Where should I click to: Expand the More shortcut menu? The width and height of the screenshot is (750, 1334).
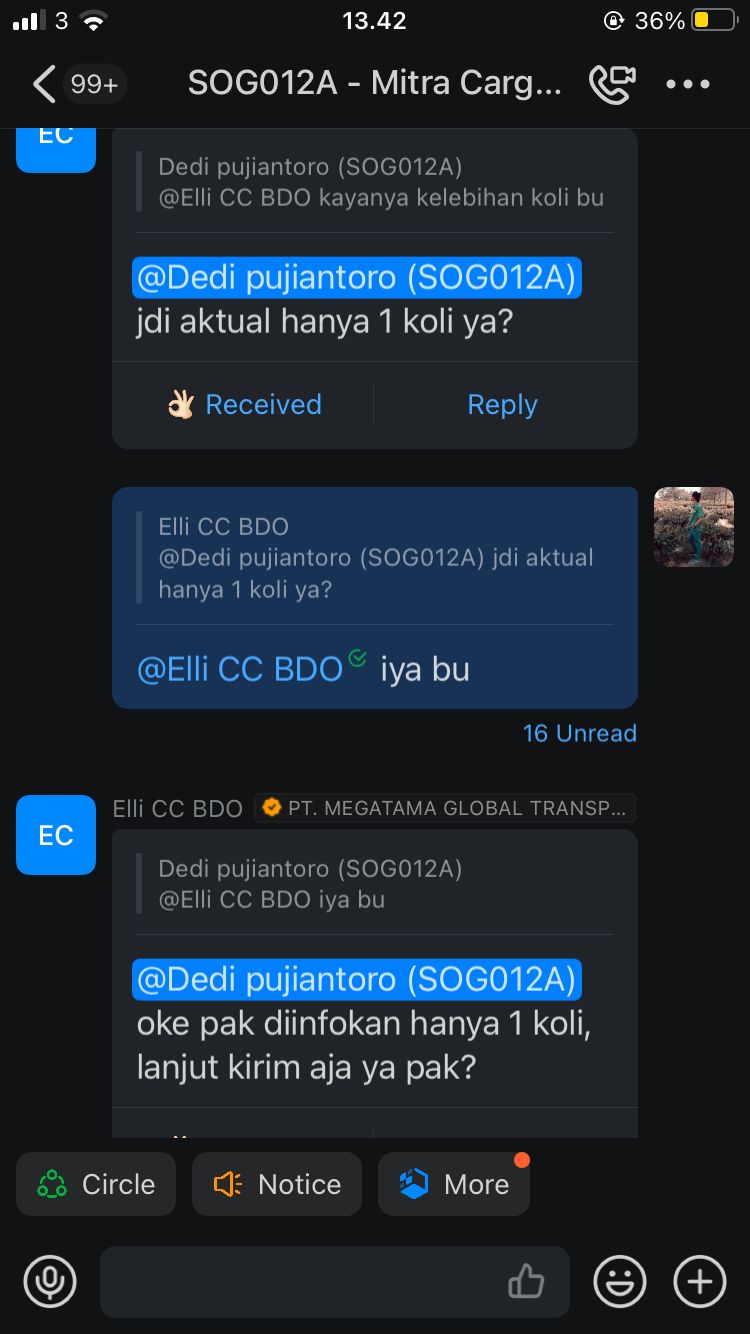coord(454,1184)
